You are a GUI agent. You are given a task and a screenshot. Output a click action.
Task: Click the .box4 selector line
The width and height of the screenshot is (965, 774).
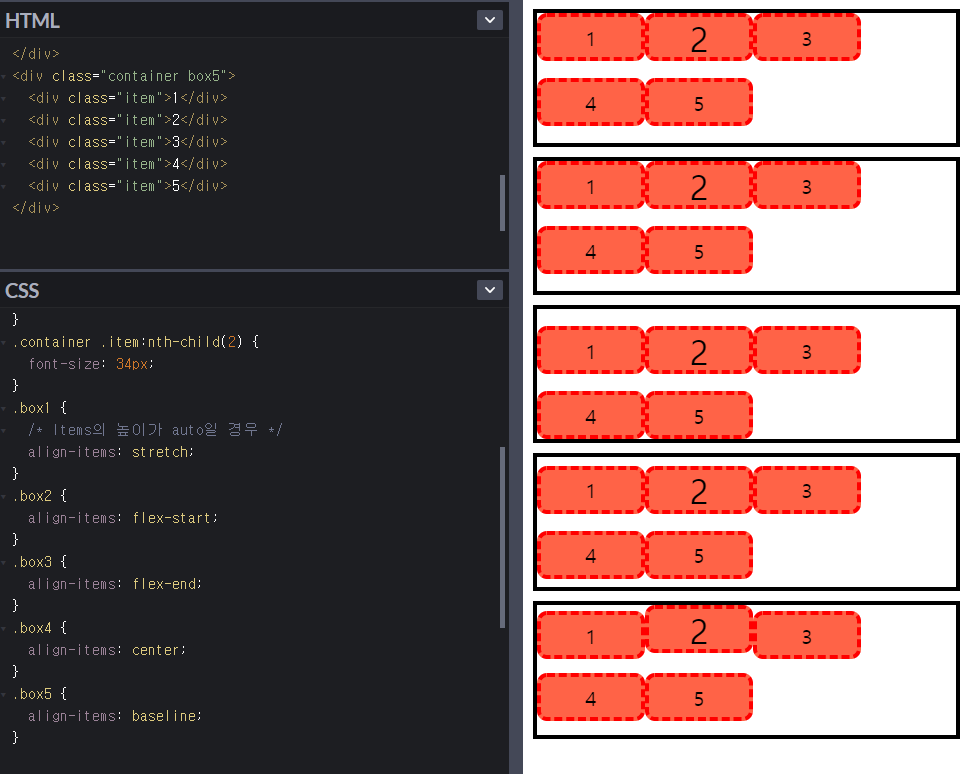(x=41, y=628)
